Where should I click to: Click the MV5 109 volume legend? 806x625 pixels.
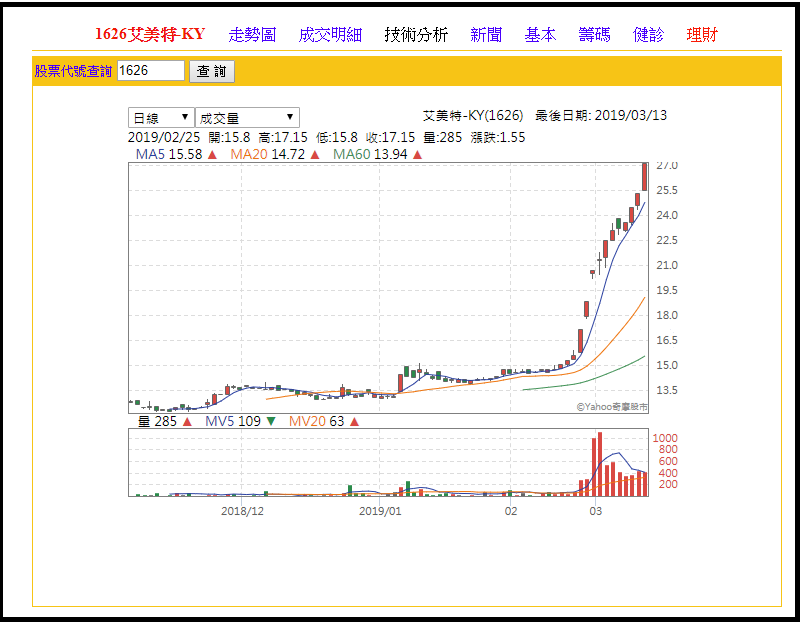tap(233, 421)
